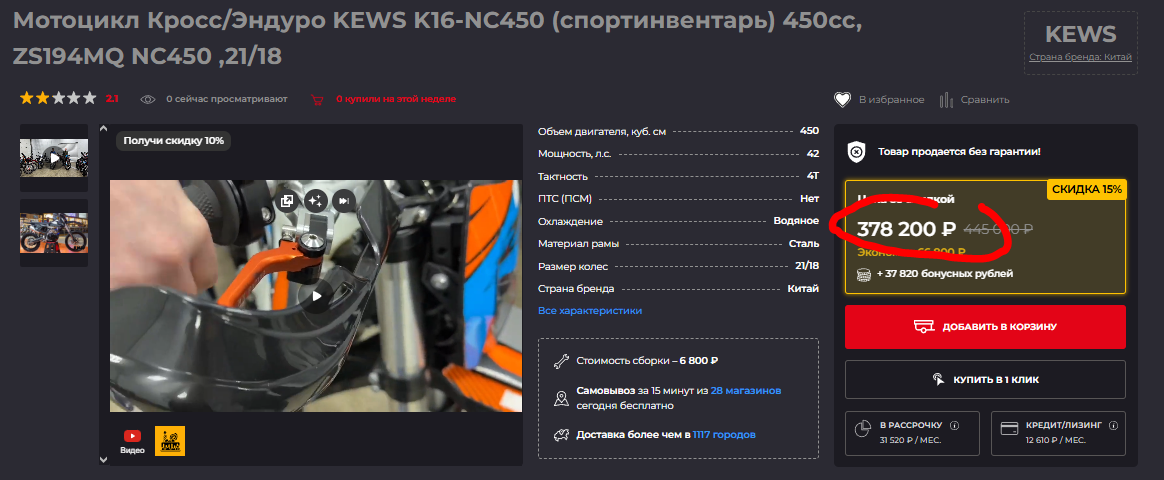Add to favorites with heart icon
The height and width of the screenshot is (480, 1164).
tap(841, 99)
